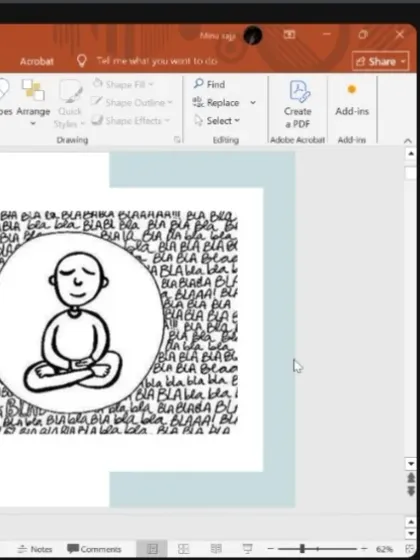
Task: Go to next slide double-arrow
Action: point(411,491)
